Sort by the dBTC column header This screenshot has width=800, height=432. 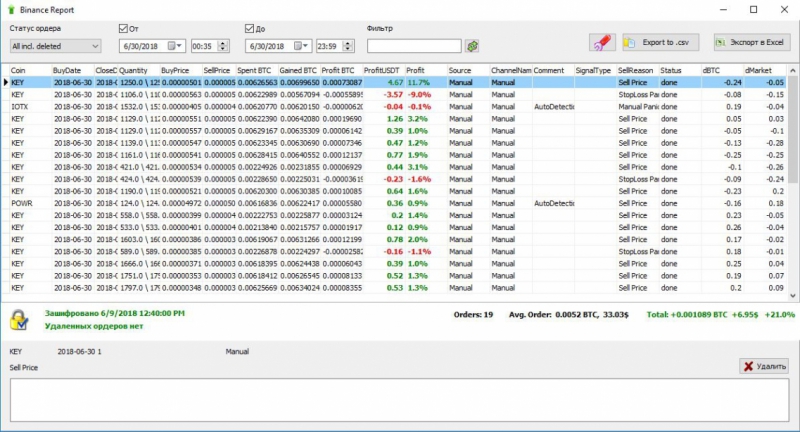click(722, 70)
